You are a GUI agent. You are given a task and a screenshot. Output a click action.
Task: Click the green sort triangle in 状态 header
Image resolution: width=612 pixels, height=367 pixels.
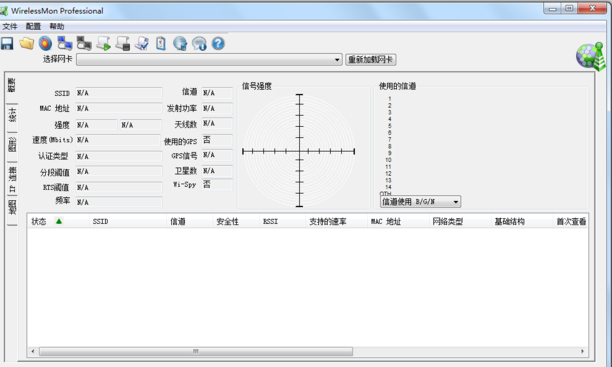[59, 221]
